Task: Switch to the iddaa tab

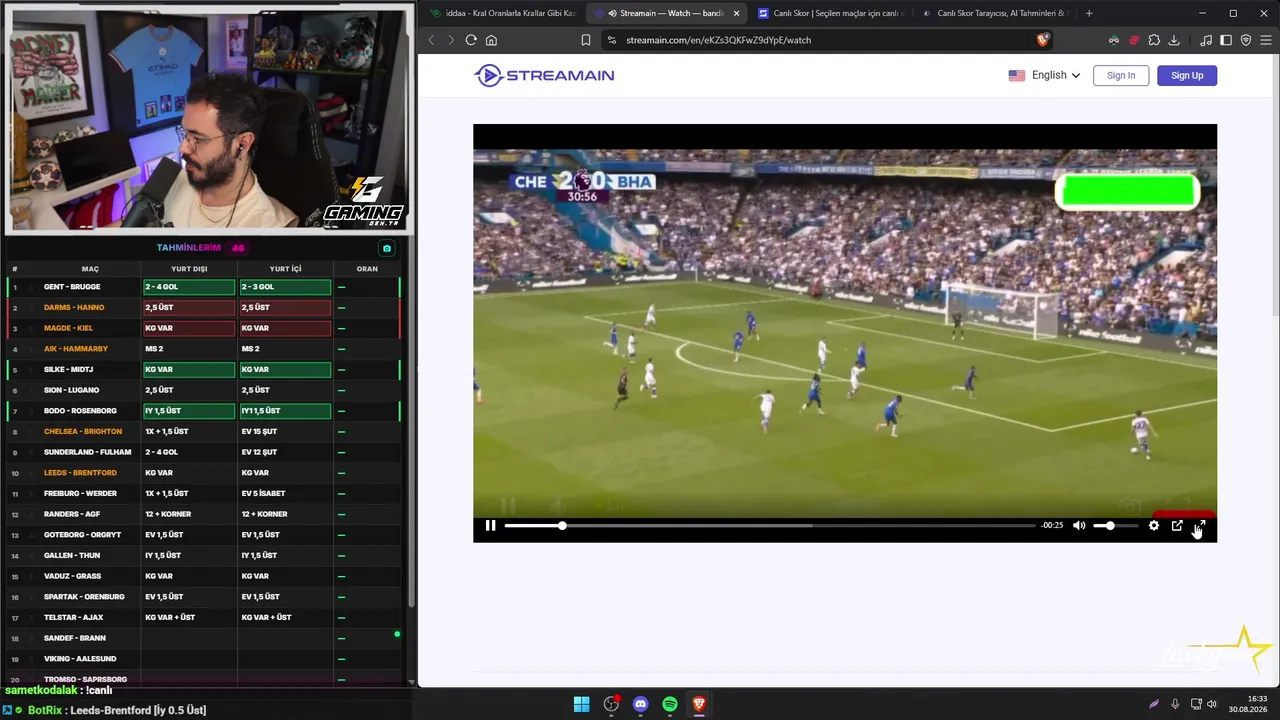Action: click(501, 13)
